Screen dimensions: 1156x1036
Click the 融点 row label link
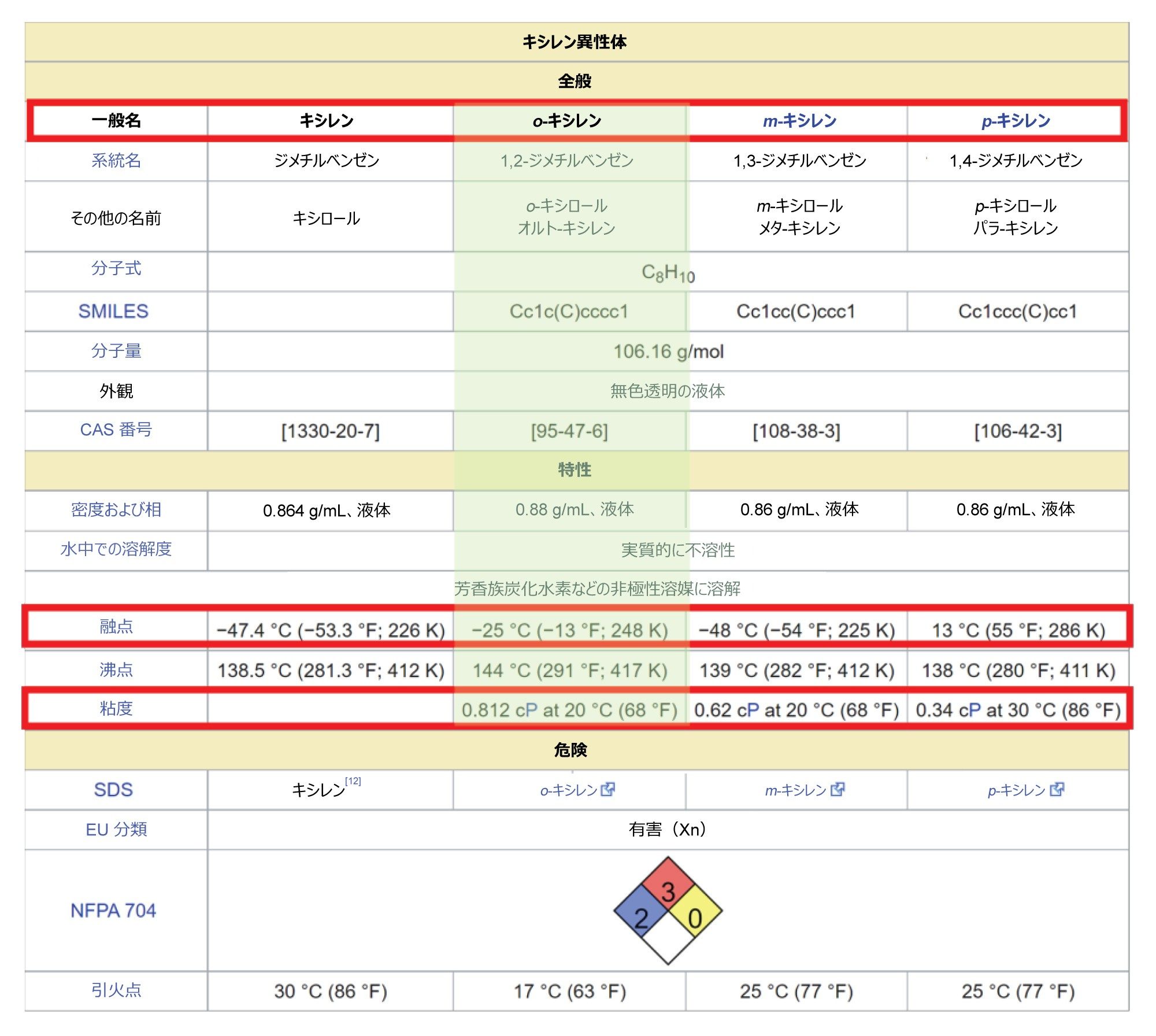click(x=116, y=626)
